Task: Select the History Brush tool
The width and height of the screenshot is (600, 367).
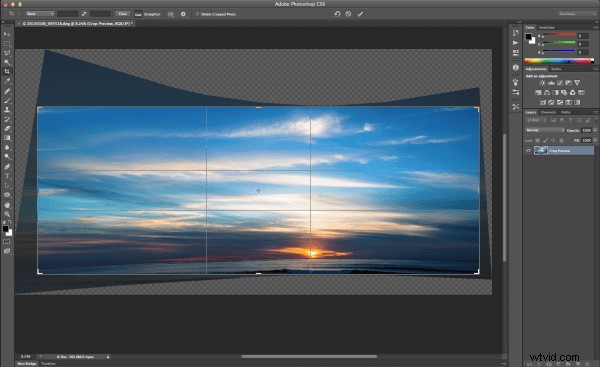Action: click(x=7, y=119)
